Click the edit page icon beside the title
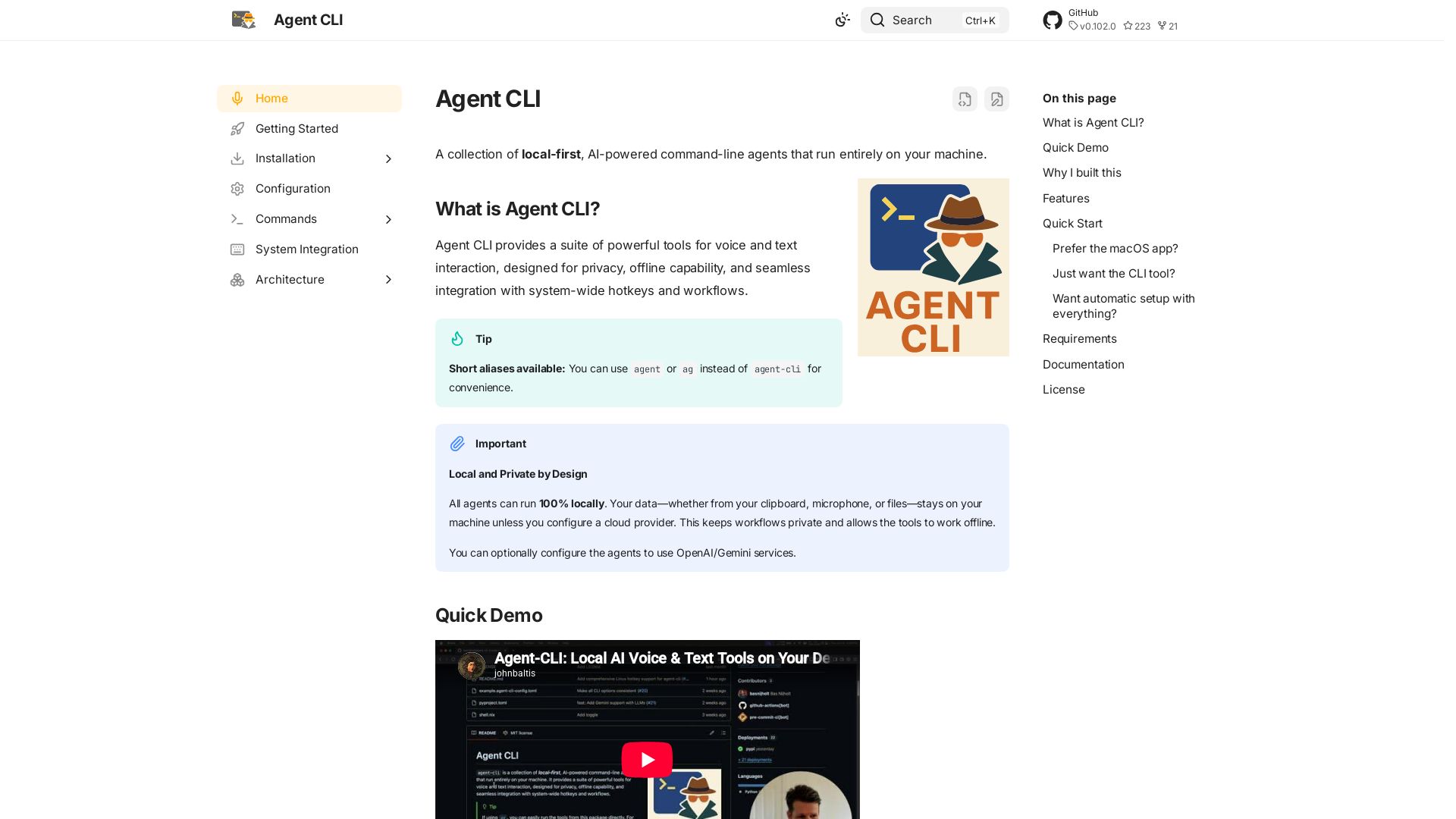Viewport: 1456px width, 819px height. (996, 99)
